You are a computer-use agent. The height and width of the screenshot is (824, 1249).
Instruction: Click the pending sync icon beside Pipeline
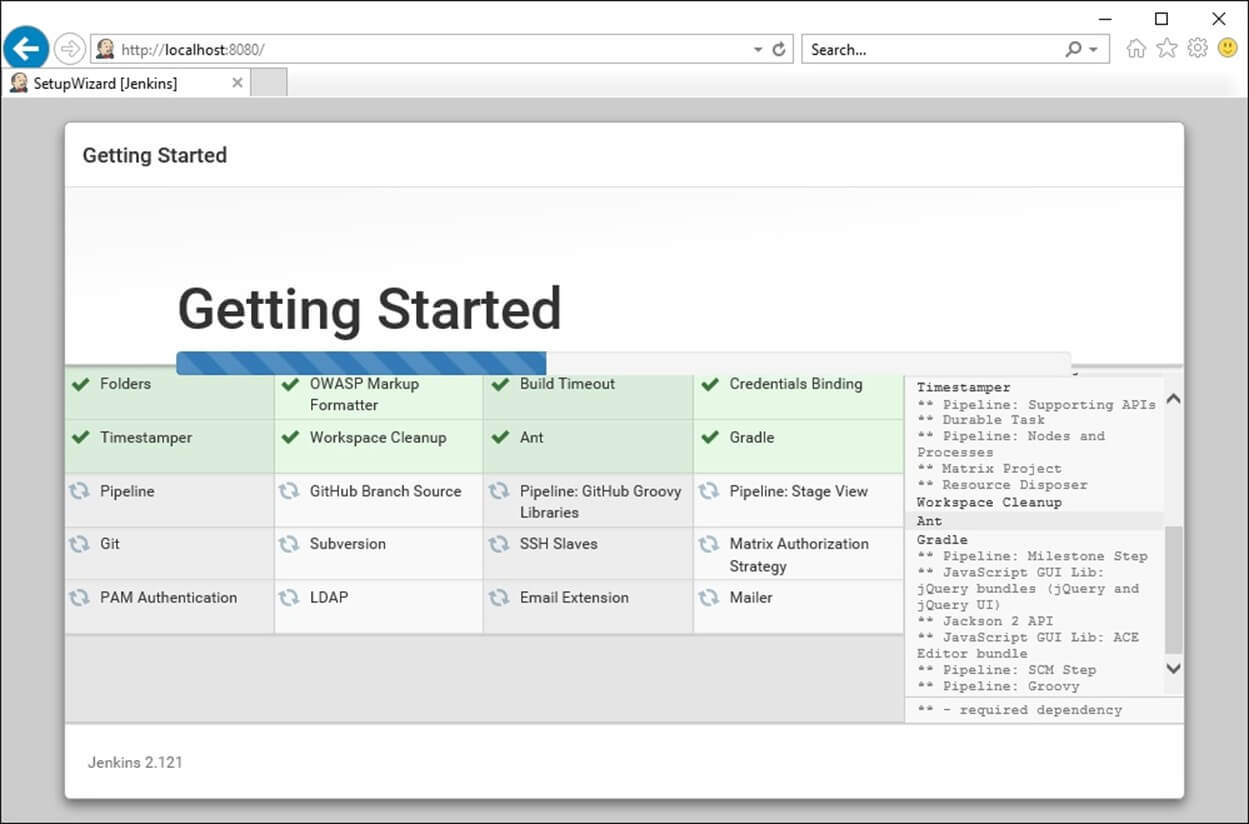click(79, 491)
